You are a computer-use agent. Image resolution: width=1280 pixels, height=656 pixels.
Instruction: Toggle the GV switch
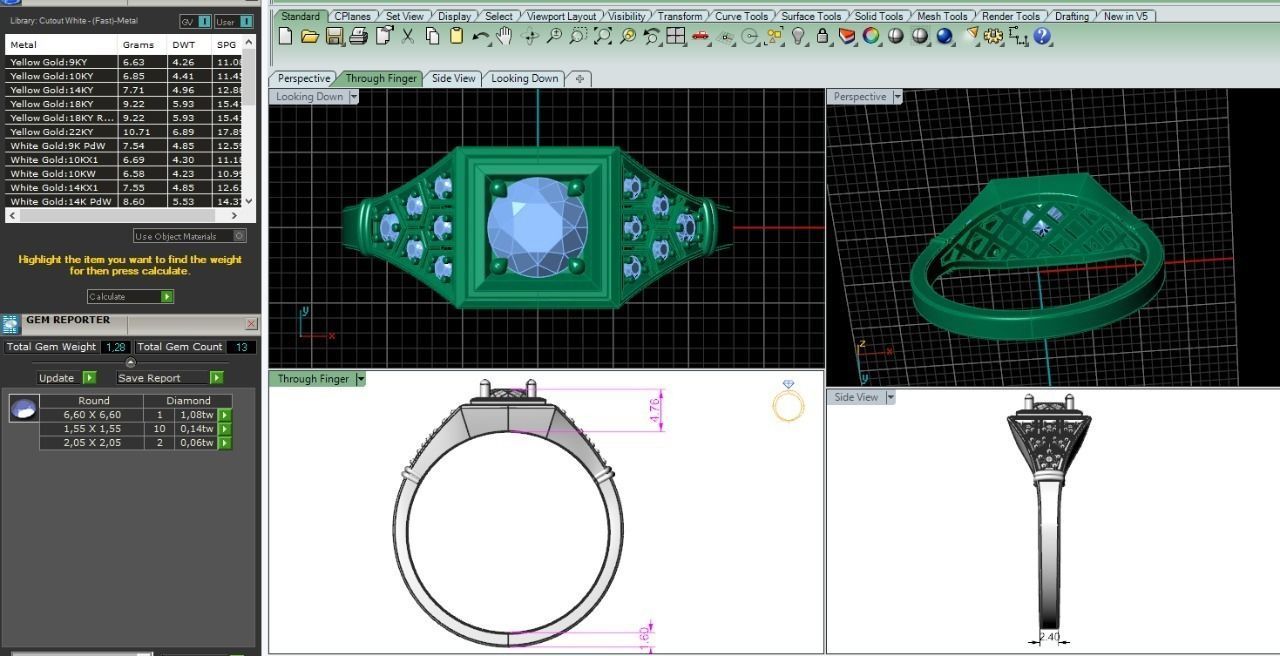click(196, 21)
